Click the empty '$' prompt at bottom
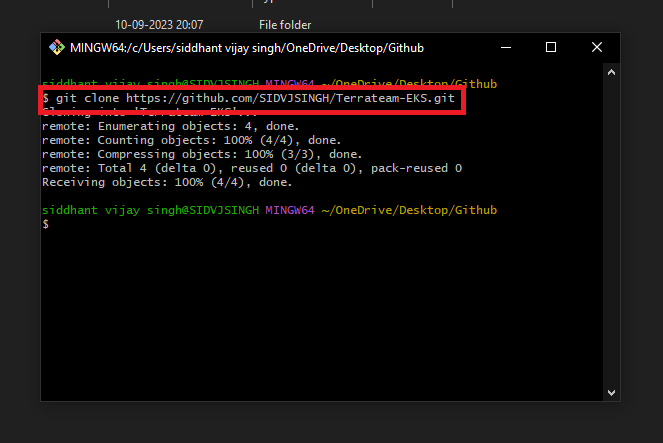 46,224
